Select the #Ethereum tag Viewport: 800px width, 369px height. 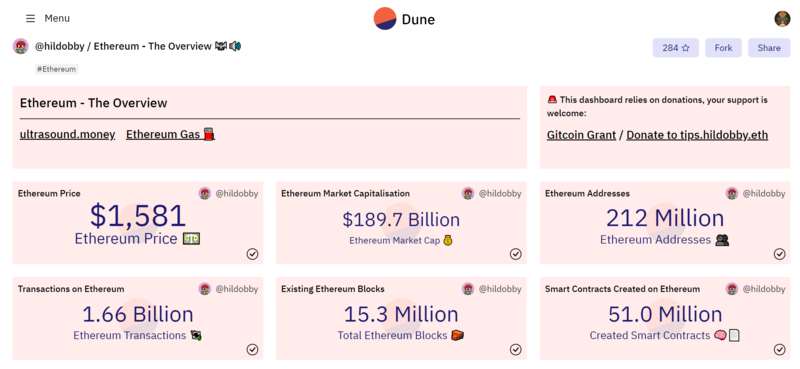[57, 69]
